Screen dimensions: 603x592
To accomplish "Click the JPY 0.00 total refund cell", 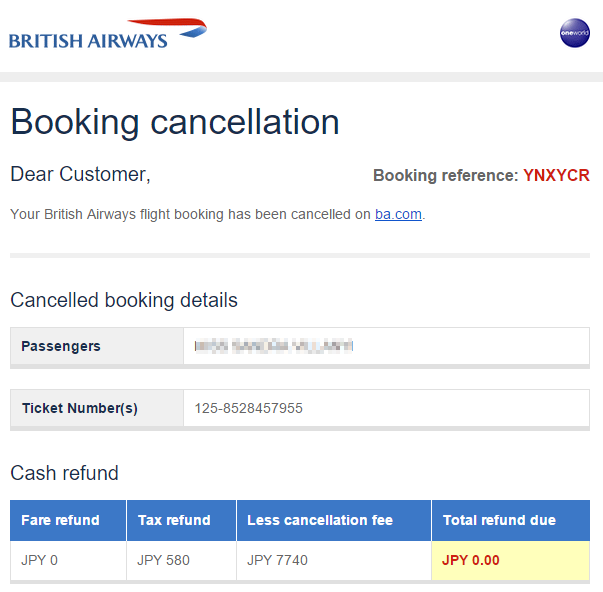I will (511, 560).
